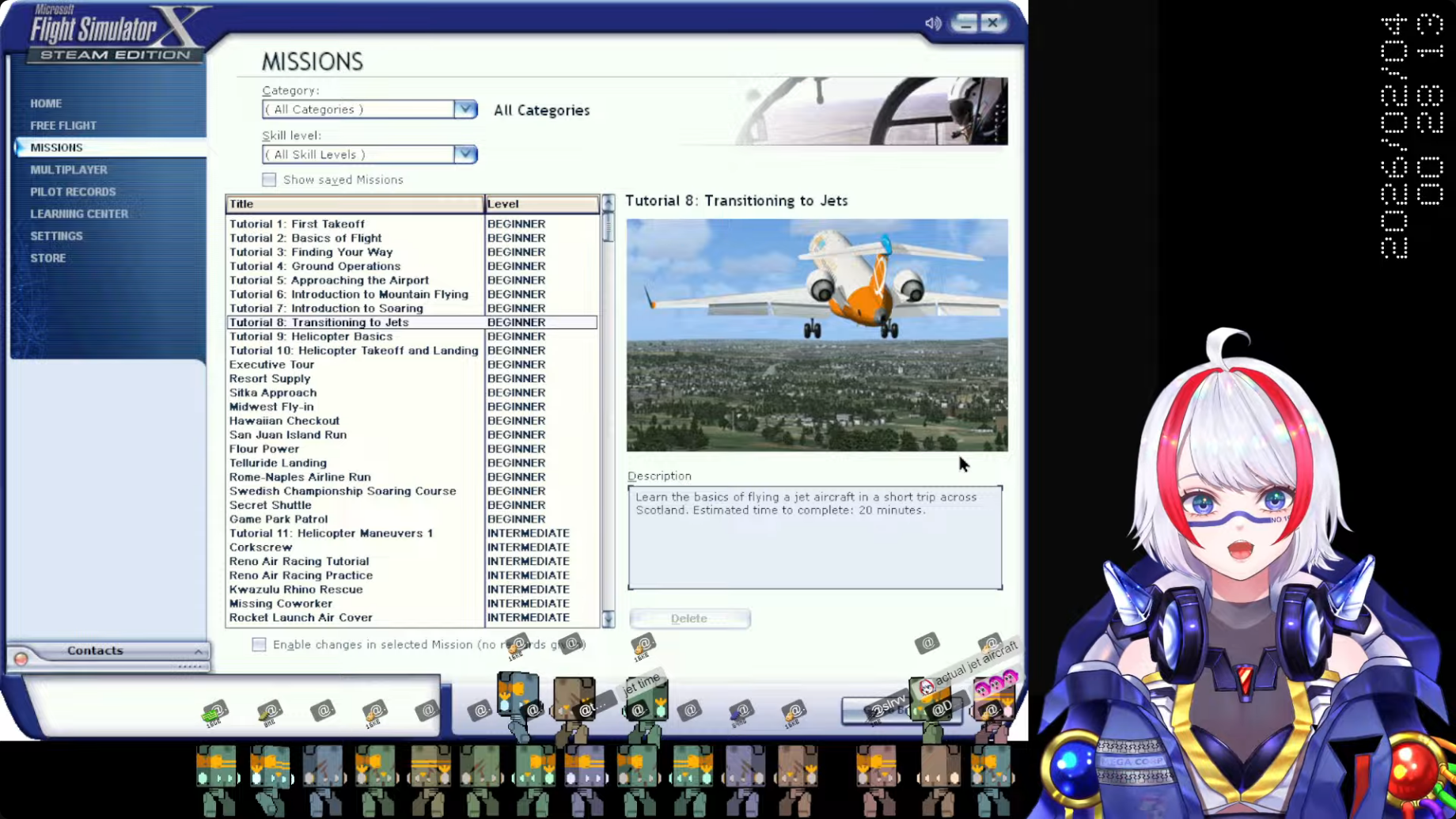Mute sound with the speaker icon
Image resolution: width=1456 pixels, height=819 pixels.
coord(933,23)
